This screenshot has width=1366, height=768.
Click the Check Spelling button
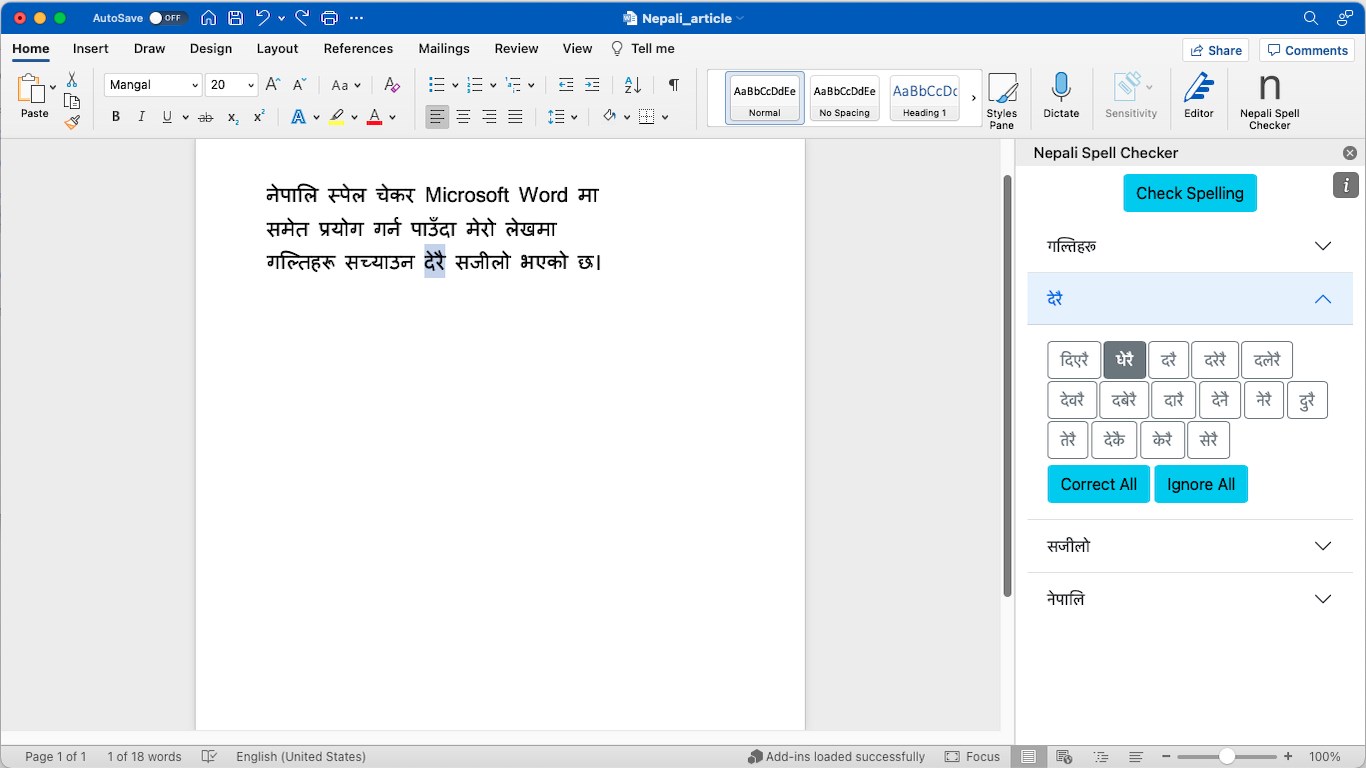coord(1190,193)
